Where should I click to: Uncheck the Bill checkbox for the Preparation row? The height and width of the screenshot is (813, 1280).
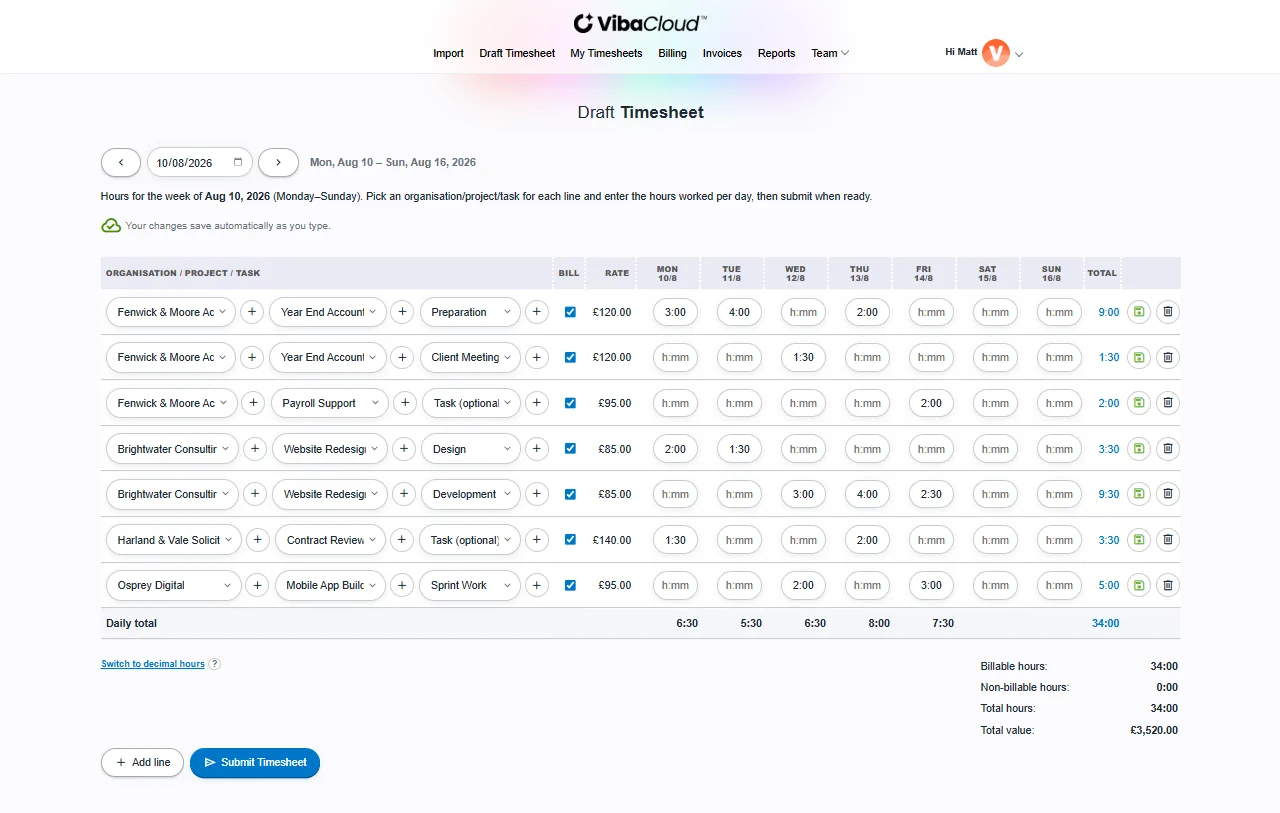point(570,312)
